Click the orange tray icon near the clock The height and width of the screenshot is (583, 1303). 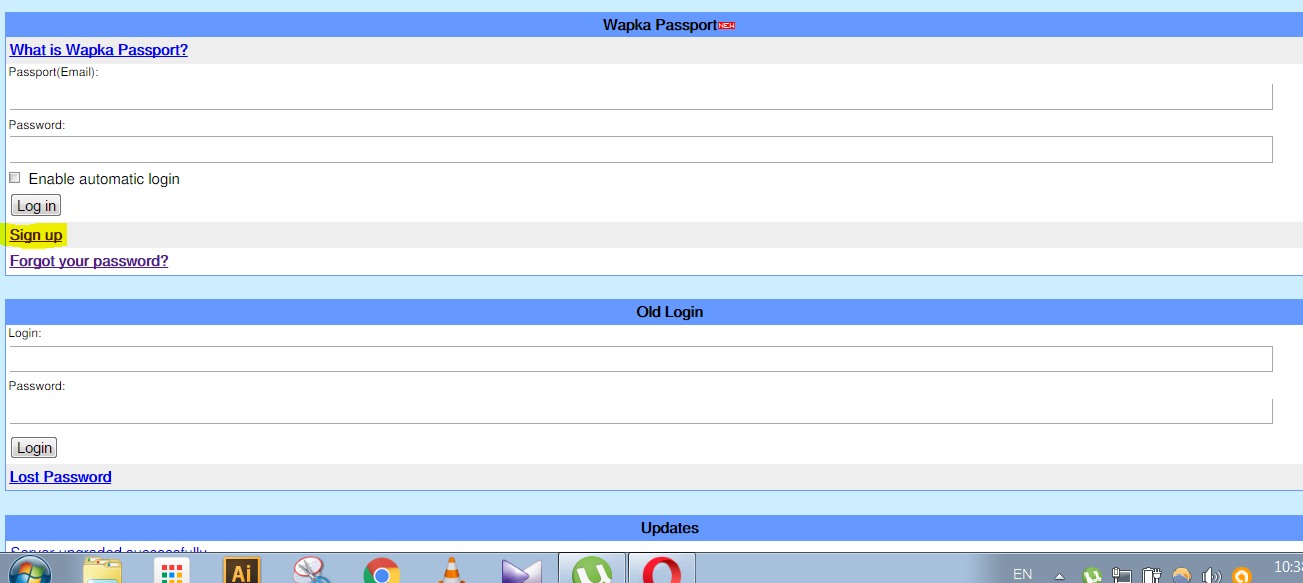(x=1241, y=575)
